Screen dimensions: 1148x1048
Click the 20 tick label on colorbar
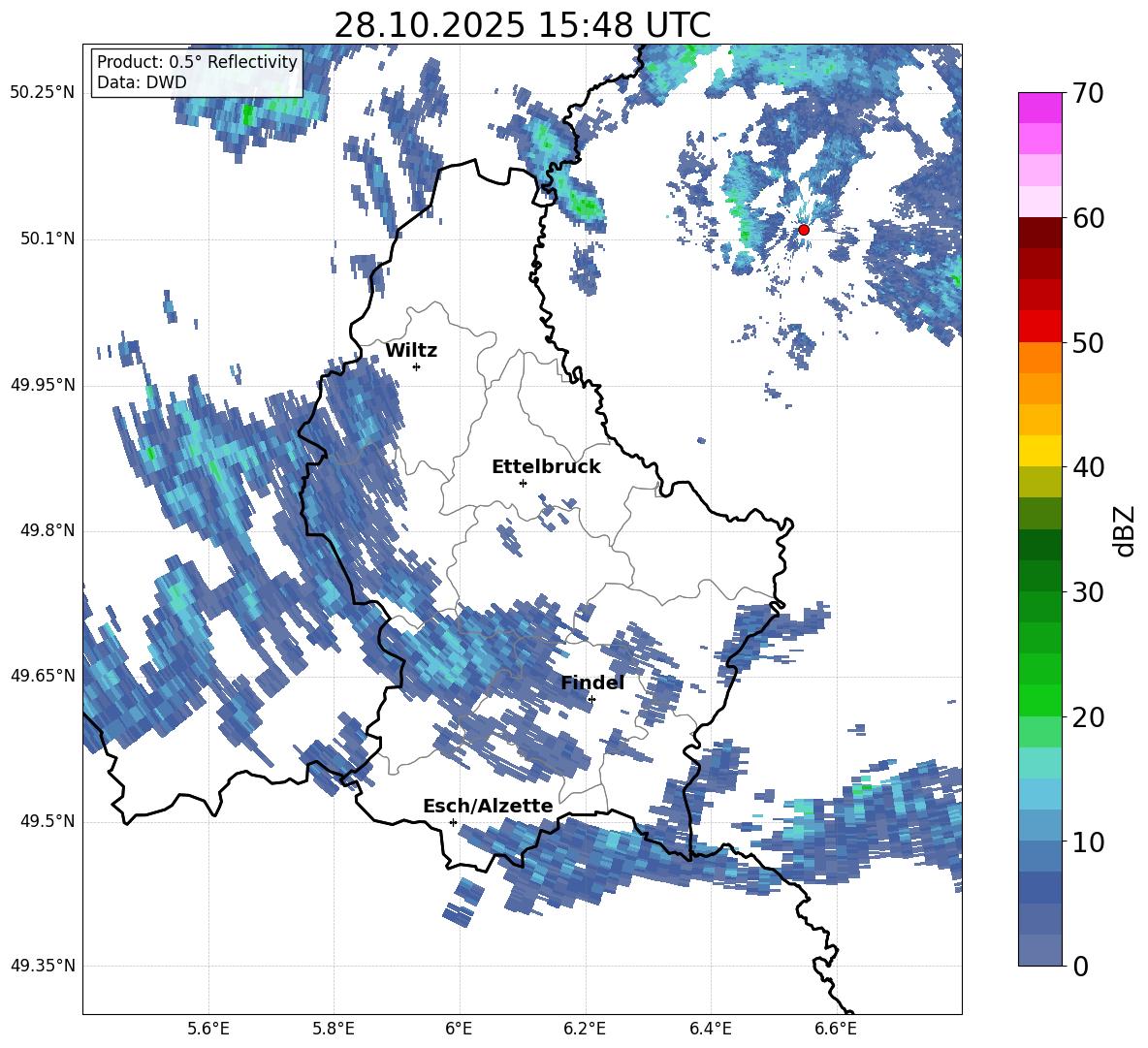pyautogui.click(x=1088, y=717)
